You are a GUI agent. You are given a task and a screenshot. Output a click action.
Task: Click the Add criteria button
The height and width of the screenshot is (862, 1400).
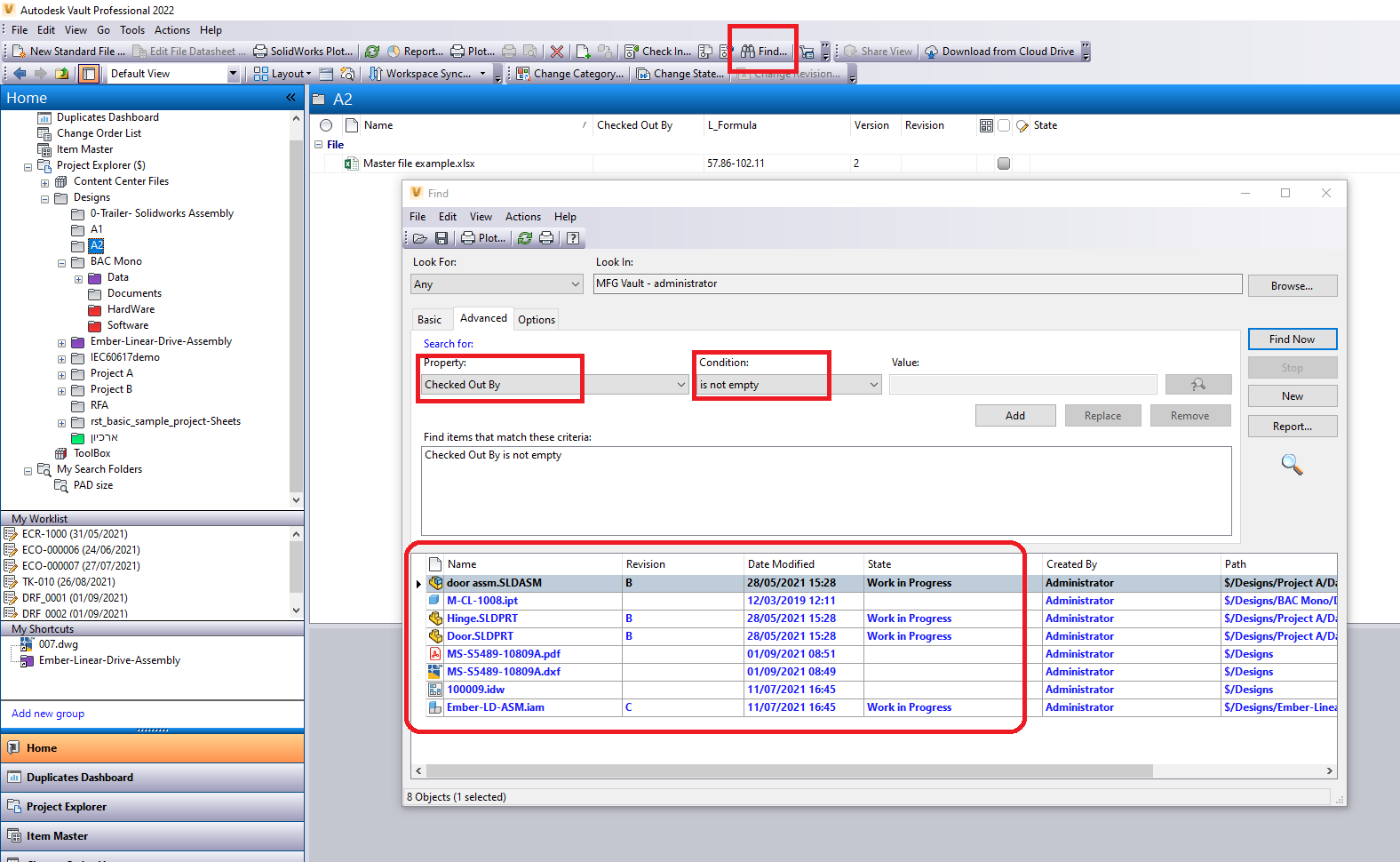coord(1015,416)
